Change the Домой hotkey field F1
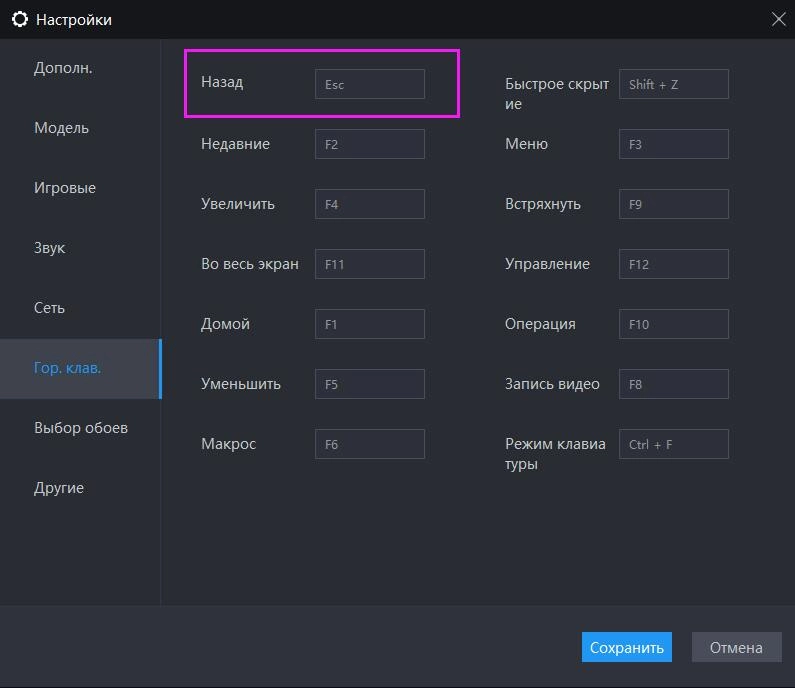795x688 pixels. [x=369, y=324]
